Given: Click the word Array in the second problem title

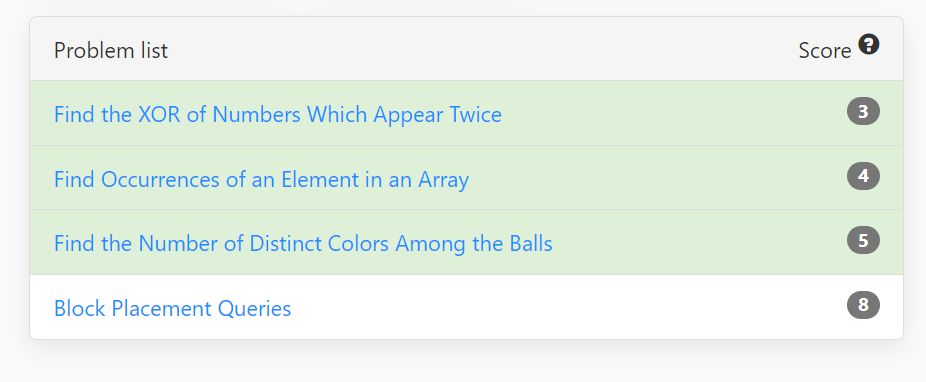Looking at the screenshot, I should [x=444, y=179].
